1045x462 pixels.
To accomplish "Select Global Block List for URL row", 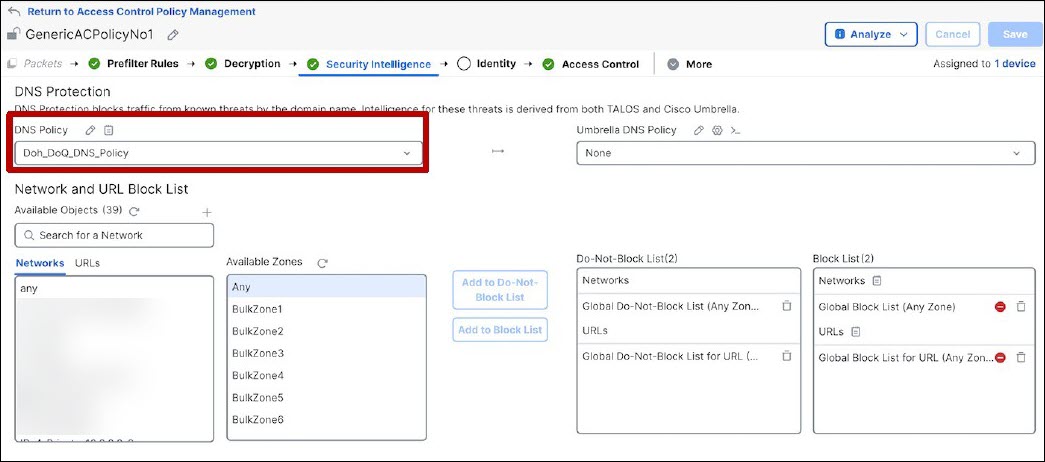I will pyautogui.click(x=924, y=357).
